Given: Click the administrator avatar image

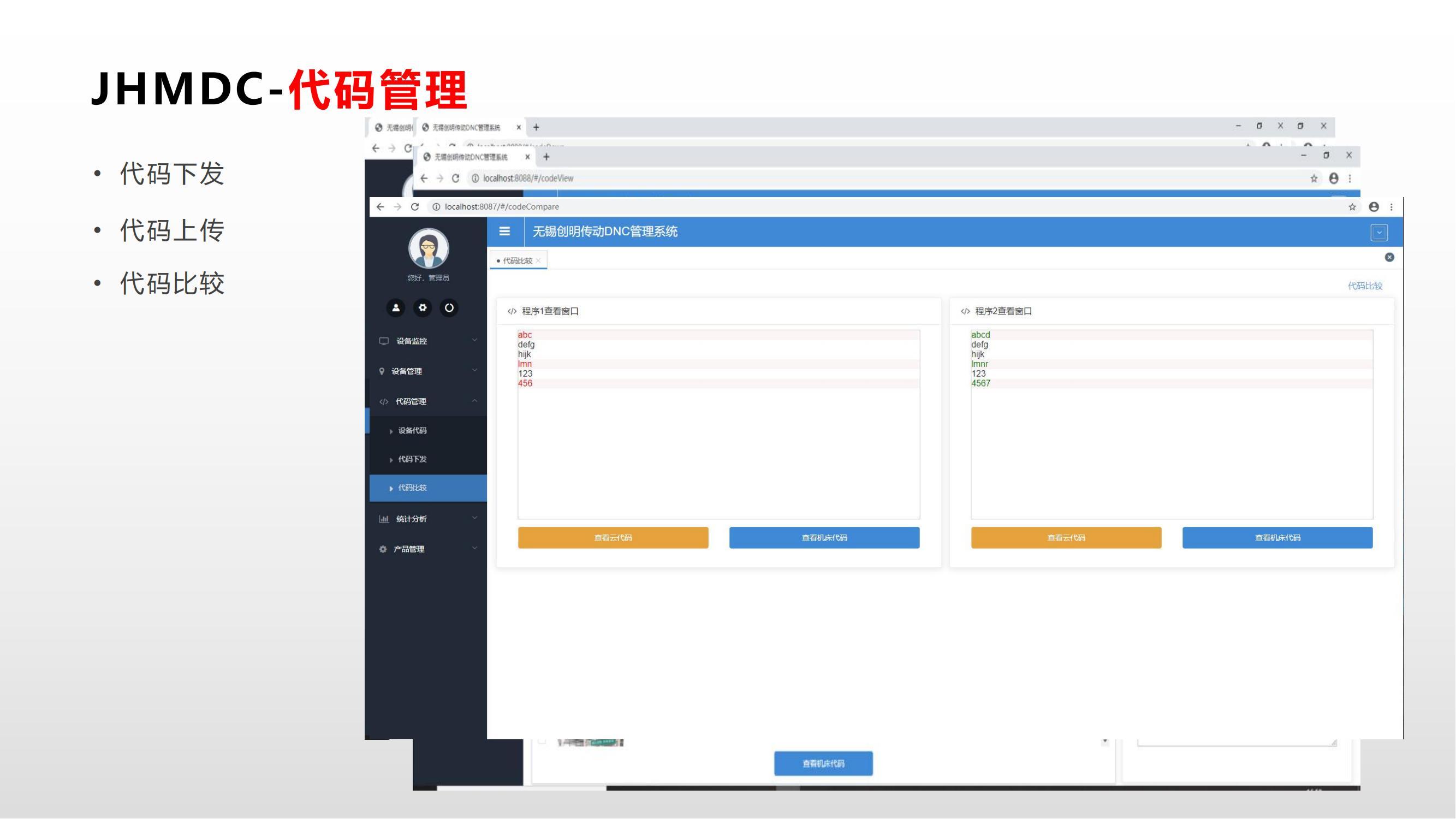Looking at the screenshot, I should [429, 248].
